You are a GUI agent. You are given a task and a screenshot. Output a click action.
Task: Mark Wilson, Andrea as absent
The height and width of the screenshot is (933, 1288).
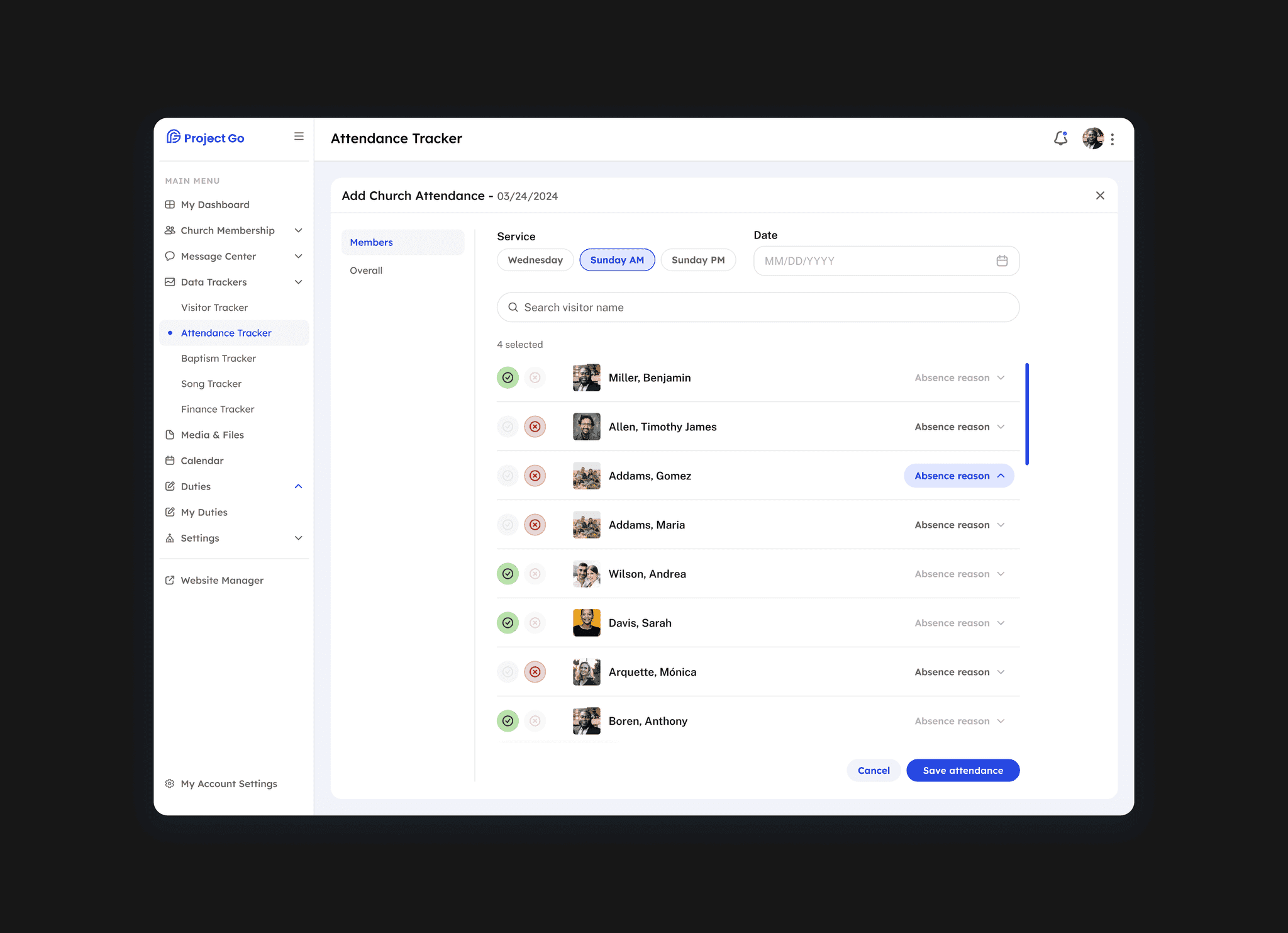coord(535,574)
